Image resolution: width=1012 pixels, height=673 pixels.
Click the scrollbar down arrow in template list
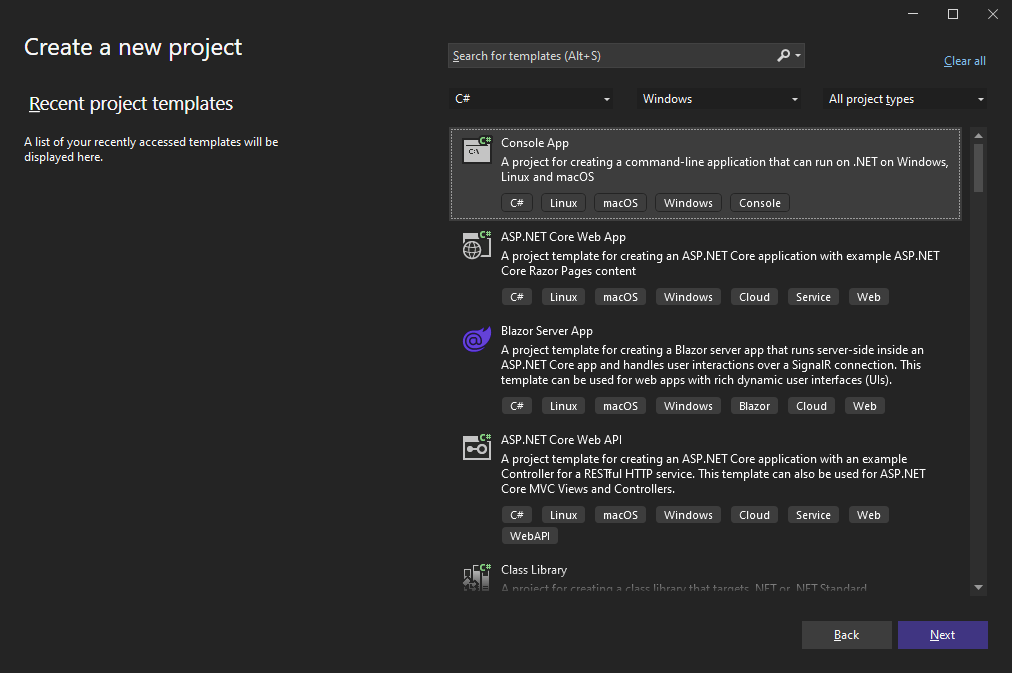click(x=978, y=587)
